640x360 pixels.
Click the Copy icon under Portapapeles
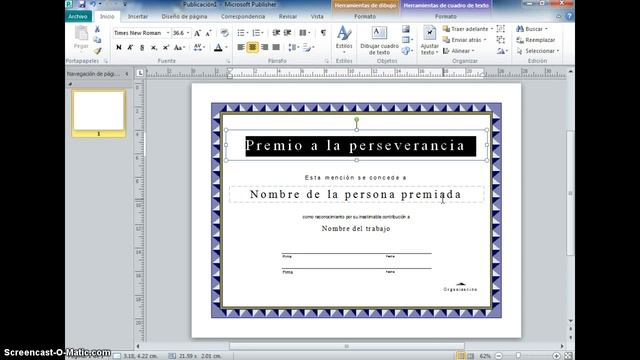[x=97, y=40]
